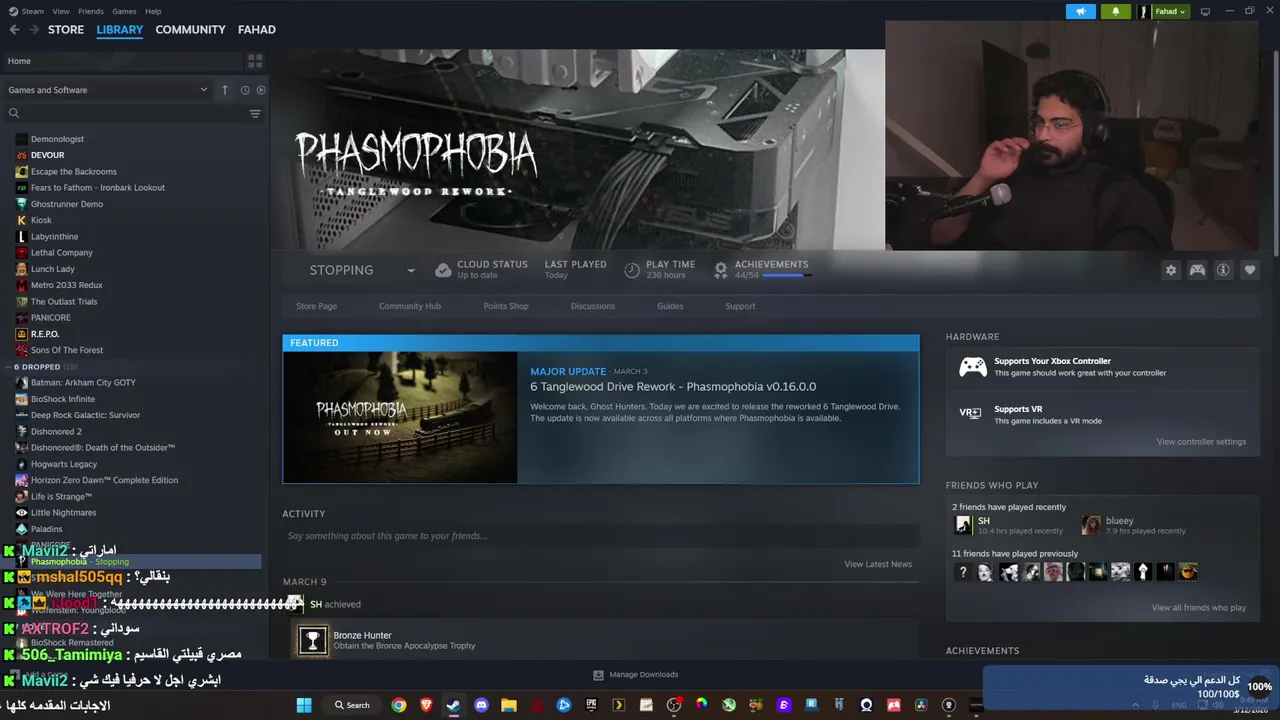Open the 6 Tanglewood Drive Rework update title
Viewport: 1280px width, 720px height.
(673, 387)
